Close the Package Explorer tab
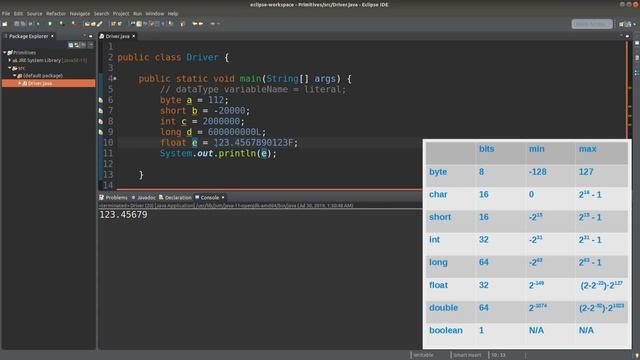 [52, 36]
